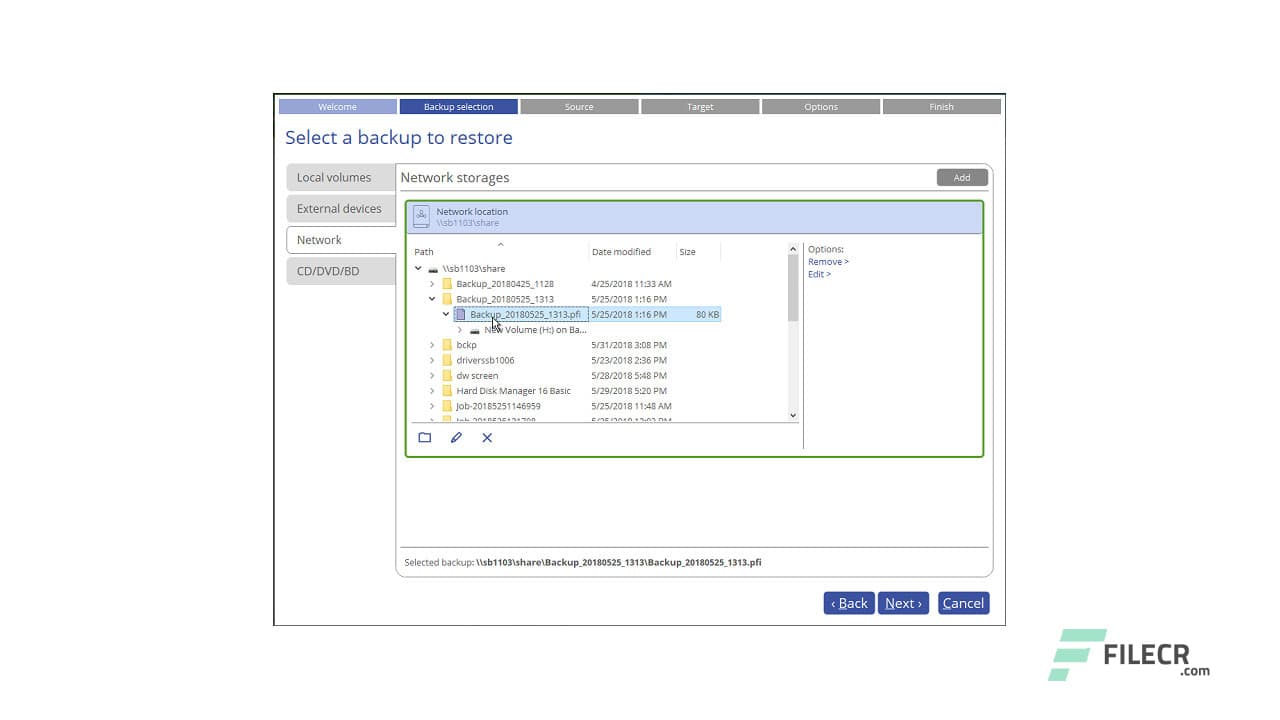Expand the New Volume (H:) entry
Image resolution: width=1280 pixels, height=720 pixels.
tap(459, 329)
